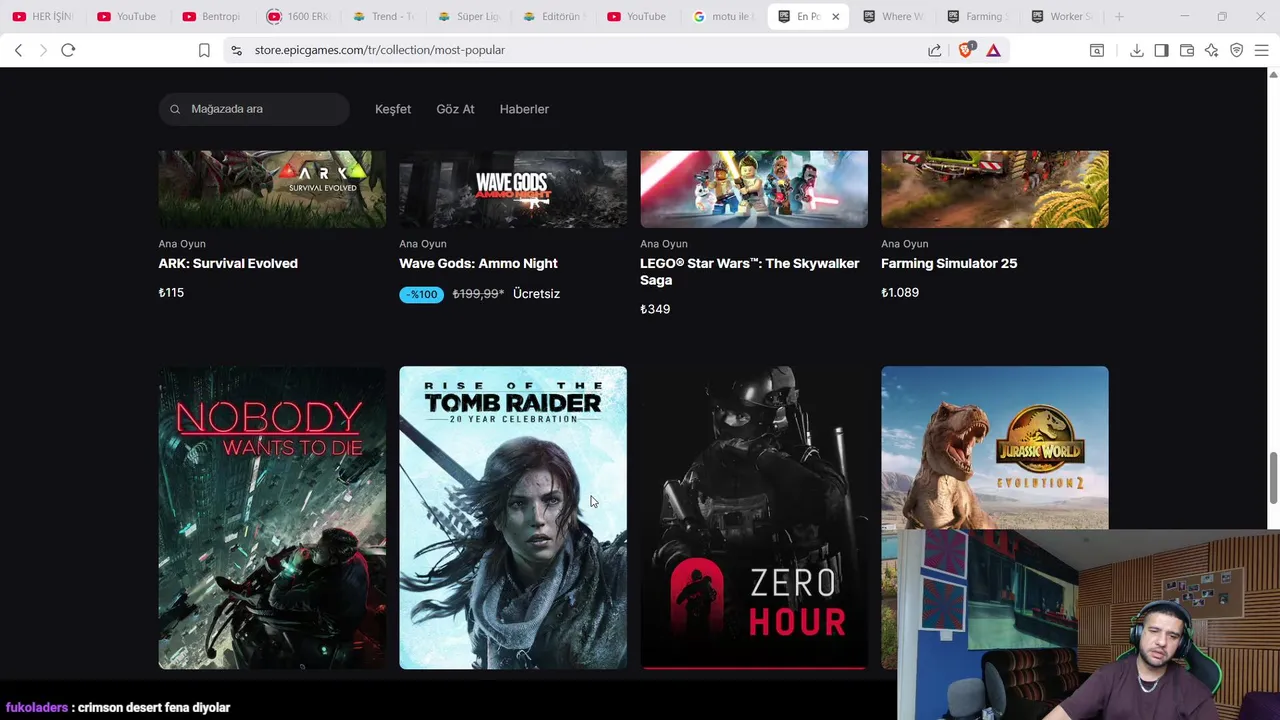Open the Brave VPN icon
Image resolution: width=1280 pixels, height=720 pixels.
1237,50
